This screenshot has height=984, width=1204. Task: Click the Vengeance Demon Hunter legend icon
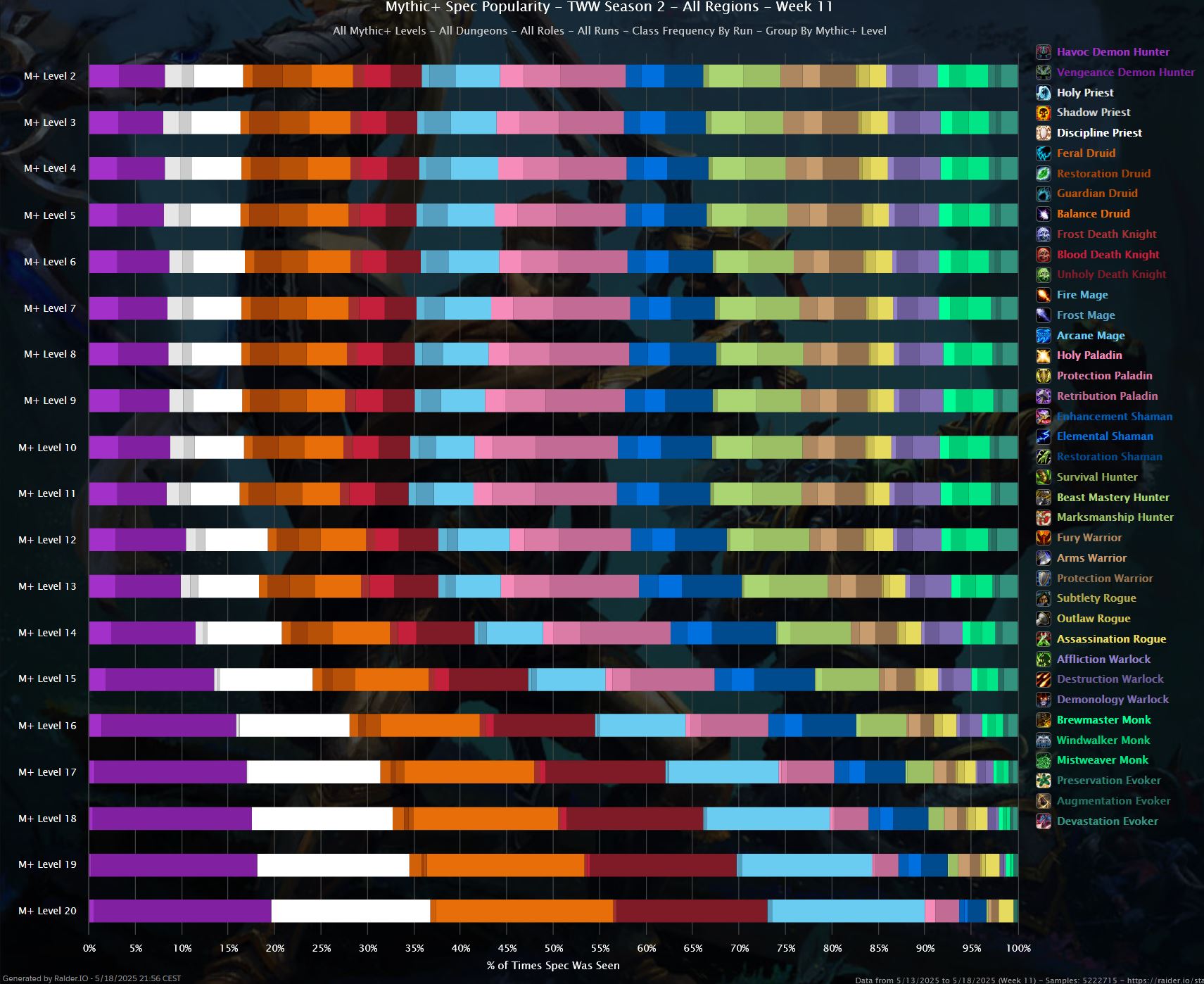tap(1044, 72)
